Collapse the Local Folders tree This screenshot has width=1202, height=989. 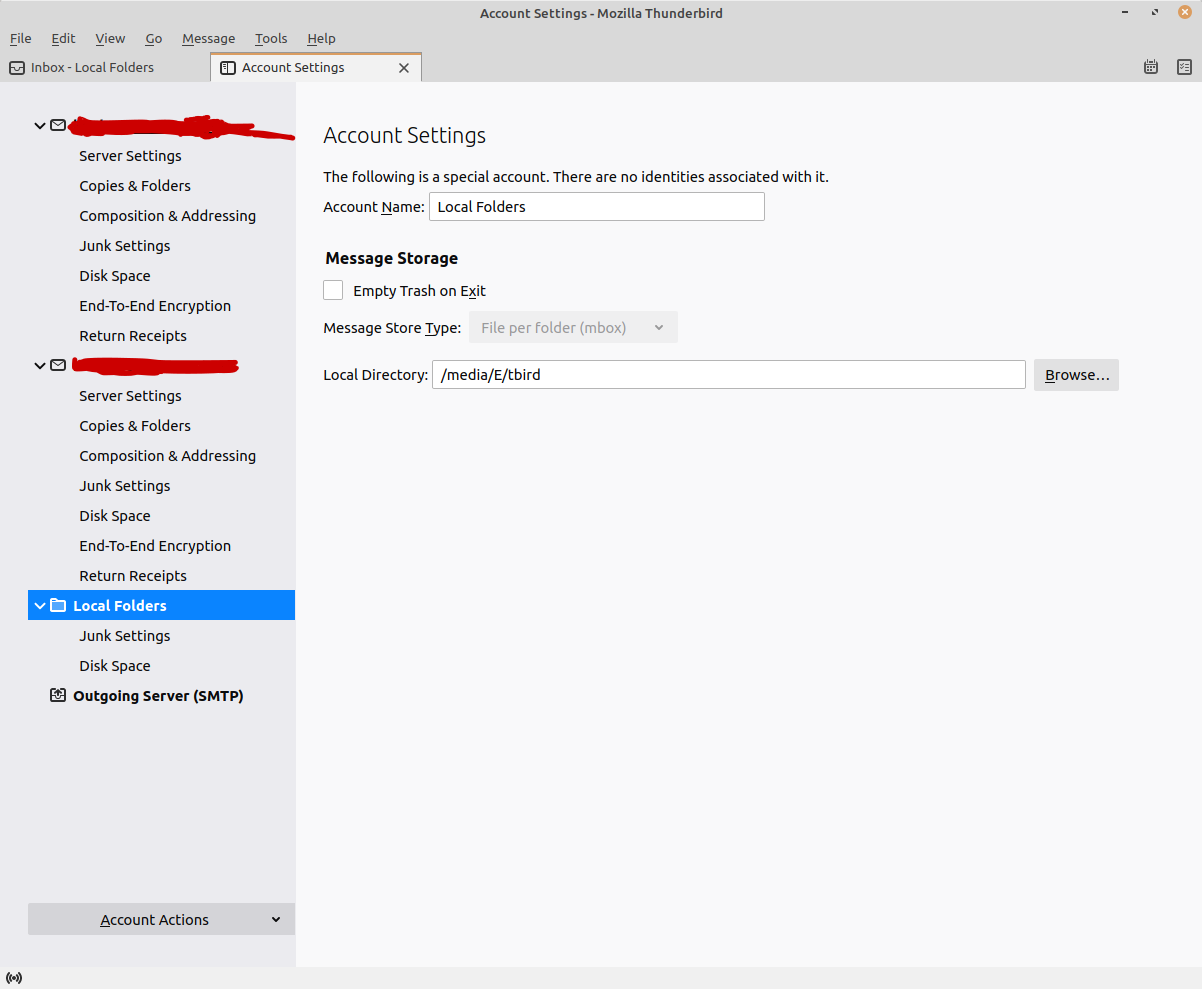(x=40, y=606)
